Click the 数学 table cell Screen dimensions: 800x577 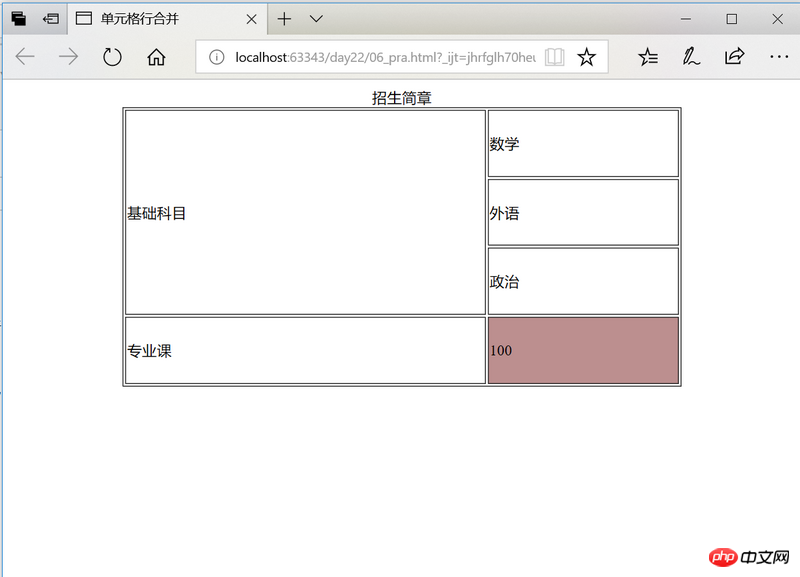(x=583, y=143)
